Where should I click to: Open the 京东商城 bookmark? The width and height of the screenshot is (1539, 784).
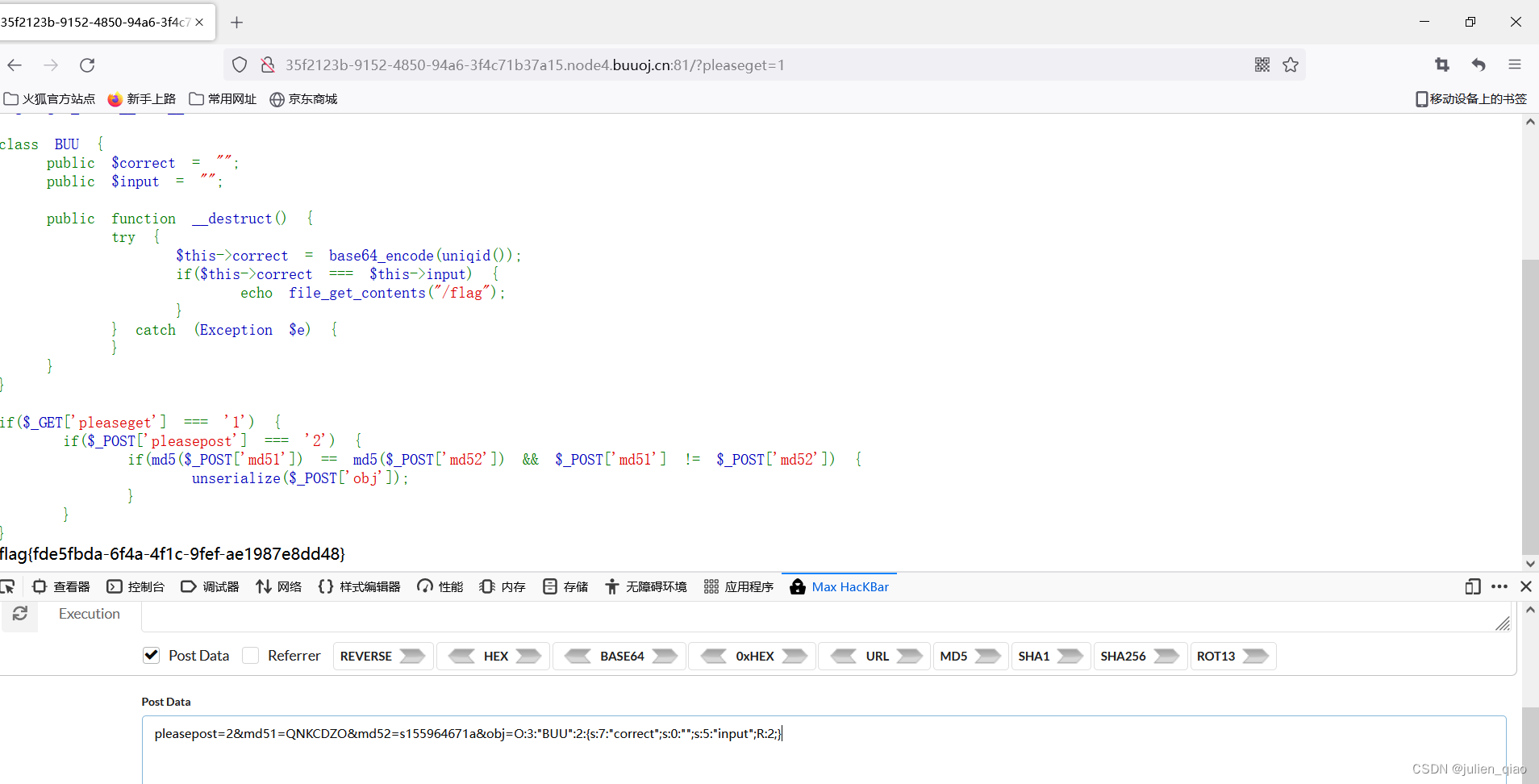303,98
